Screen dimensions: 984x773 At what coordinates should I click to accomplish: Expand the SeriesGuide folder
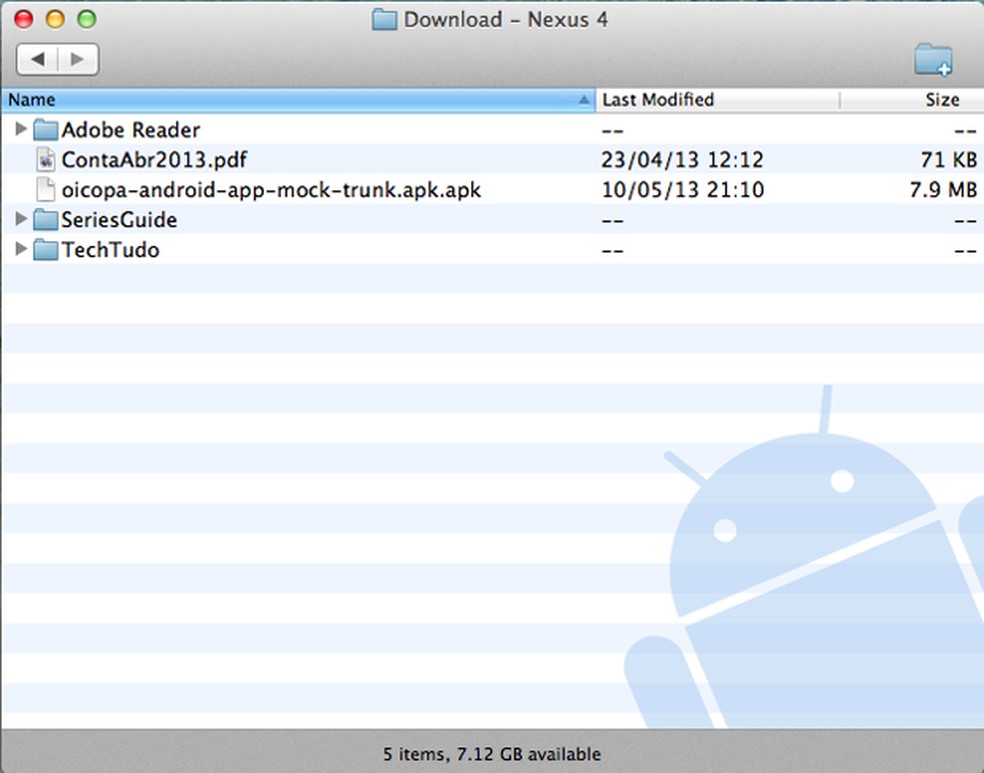21,218
